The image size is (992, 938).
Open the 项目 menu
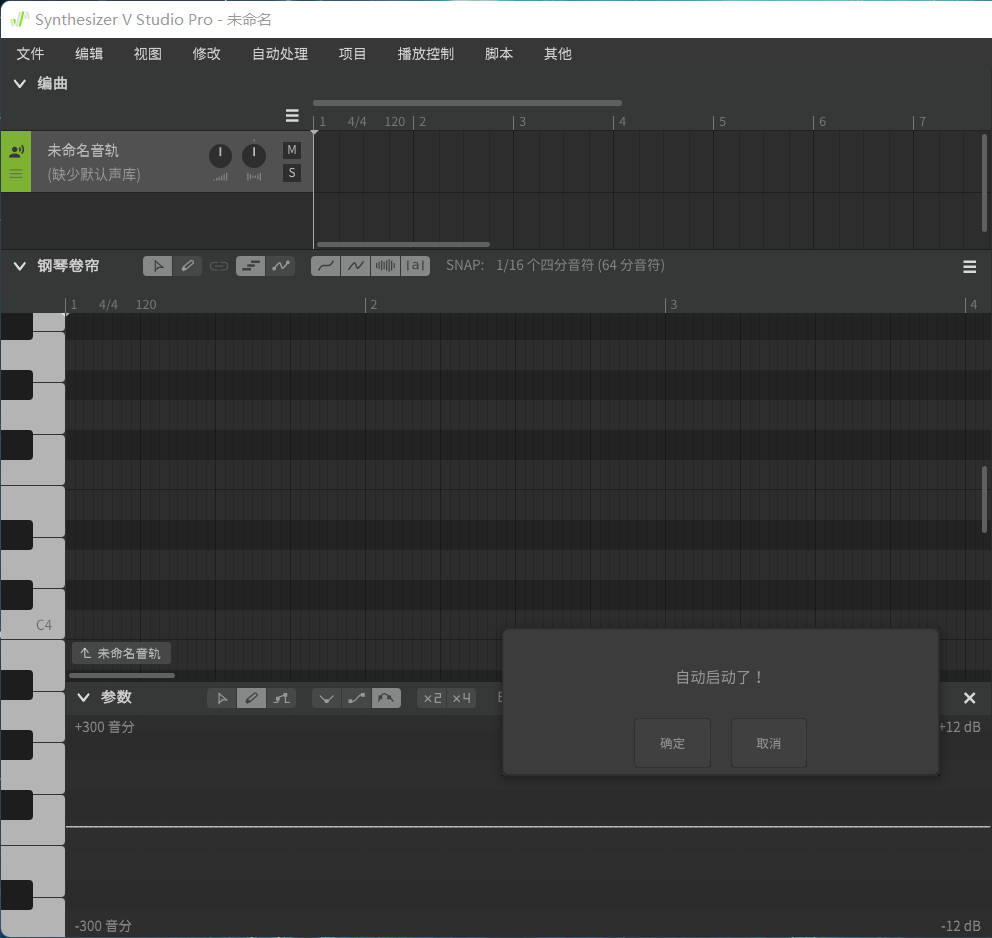tap(352, 54)
